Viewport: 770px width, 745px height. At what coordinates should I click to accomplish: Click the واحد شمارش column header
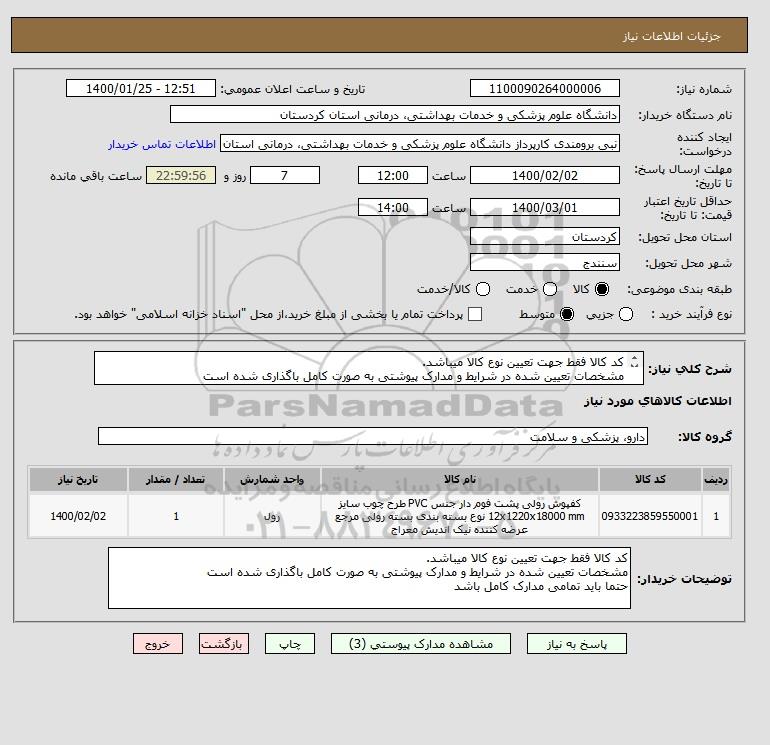tap(272, 479)
